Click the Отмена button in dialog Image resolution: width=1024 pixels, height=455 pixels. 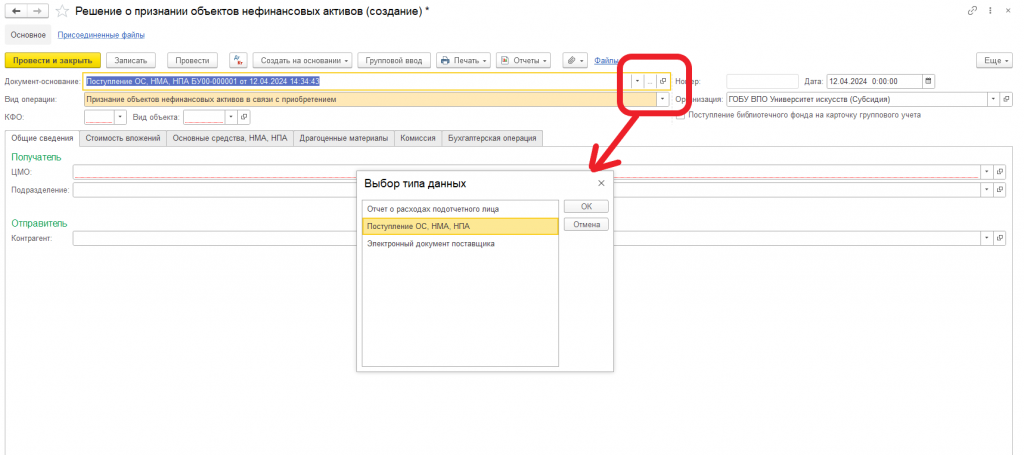click(x=586, y=225)
